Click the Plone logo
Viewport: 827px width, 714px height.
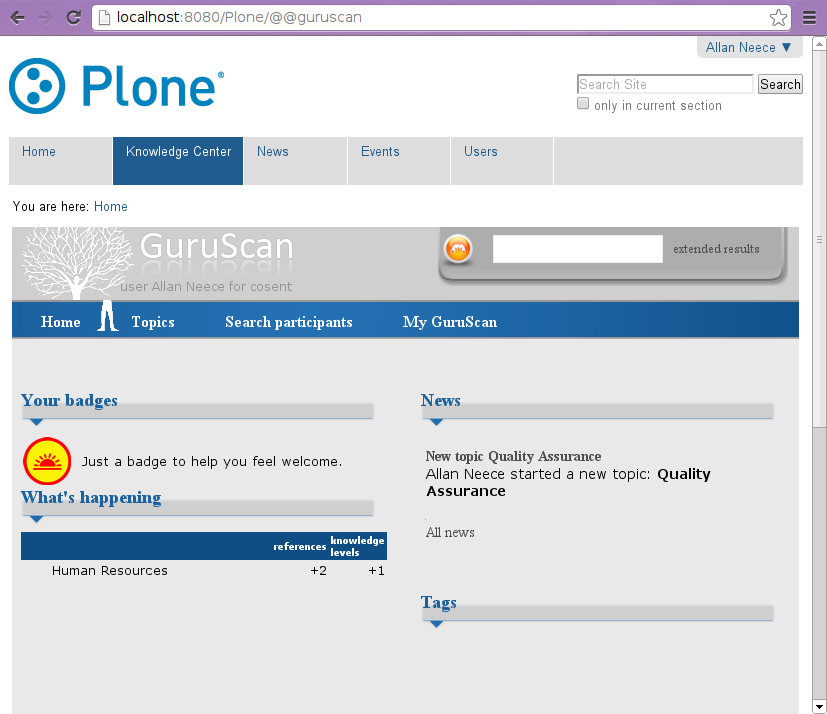[117, 86]
